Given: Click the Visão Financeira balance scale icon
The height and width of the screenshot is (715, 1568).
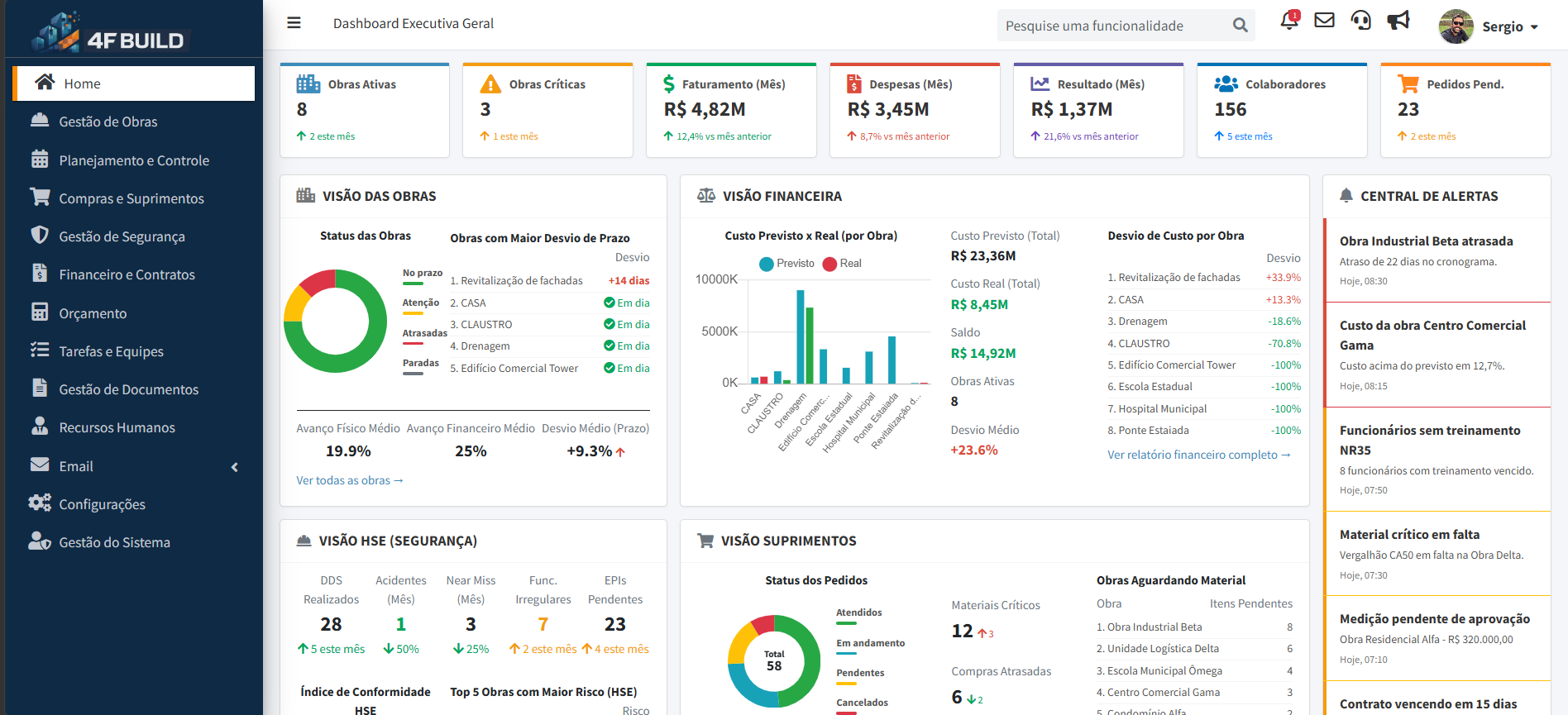Looking at the screenshot, I should tap(706, 196).
